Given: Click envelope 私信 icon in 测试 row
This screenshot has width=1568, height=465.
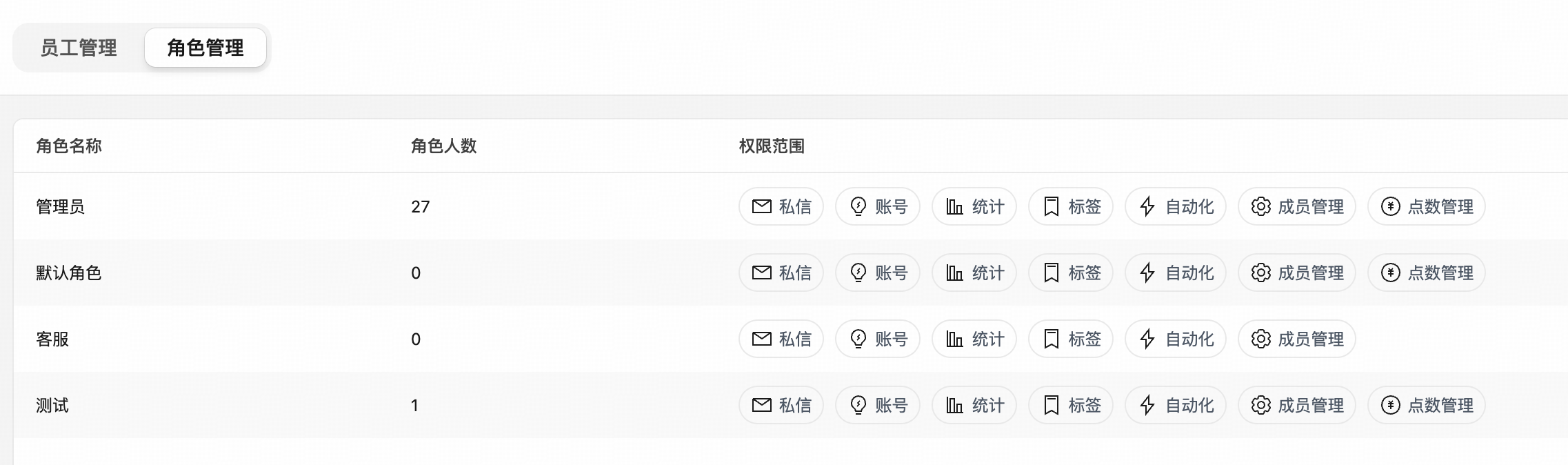Looking at the screenshot, I should click(761, 406).
